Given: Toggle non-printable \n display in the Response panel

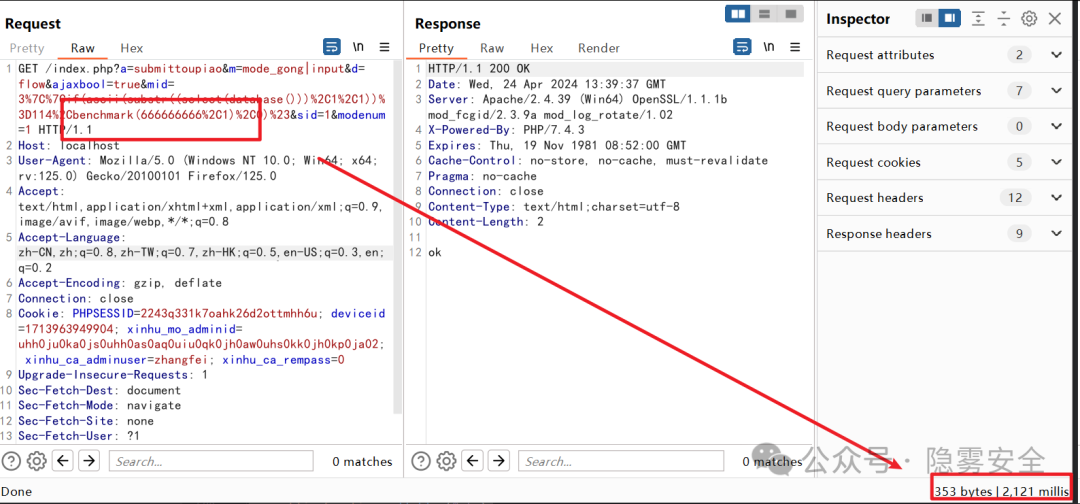Looking at the screenshot, I should point(769,47).
